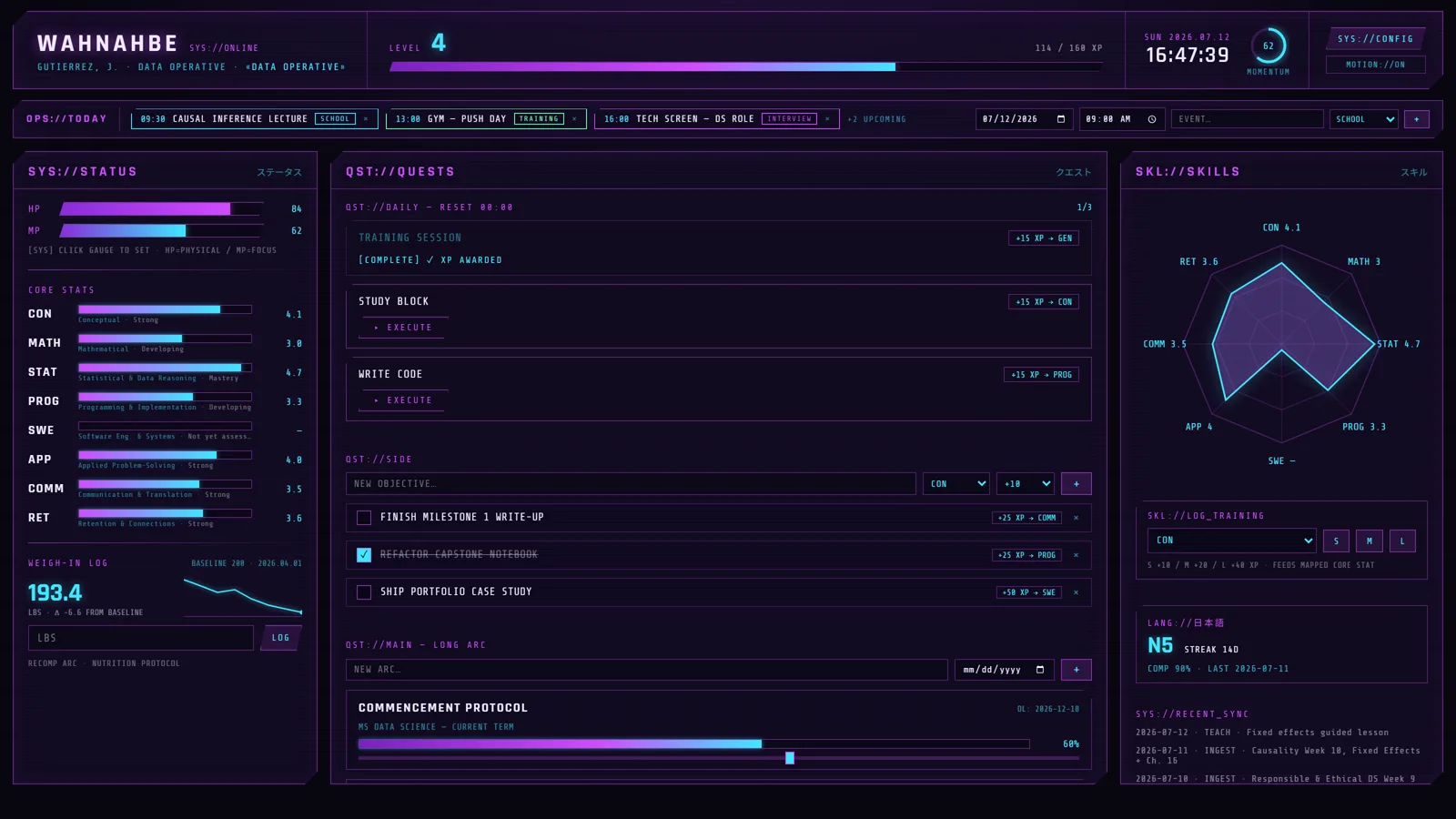Image resolution: width=1456 pixels, height=819 pixels.
Task: Check Finish Milestone 1 Write-up checkbox
Action: coord(364,518)
